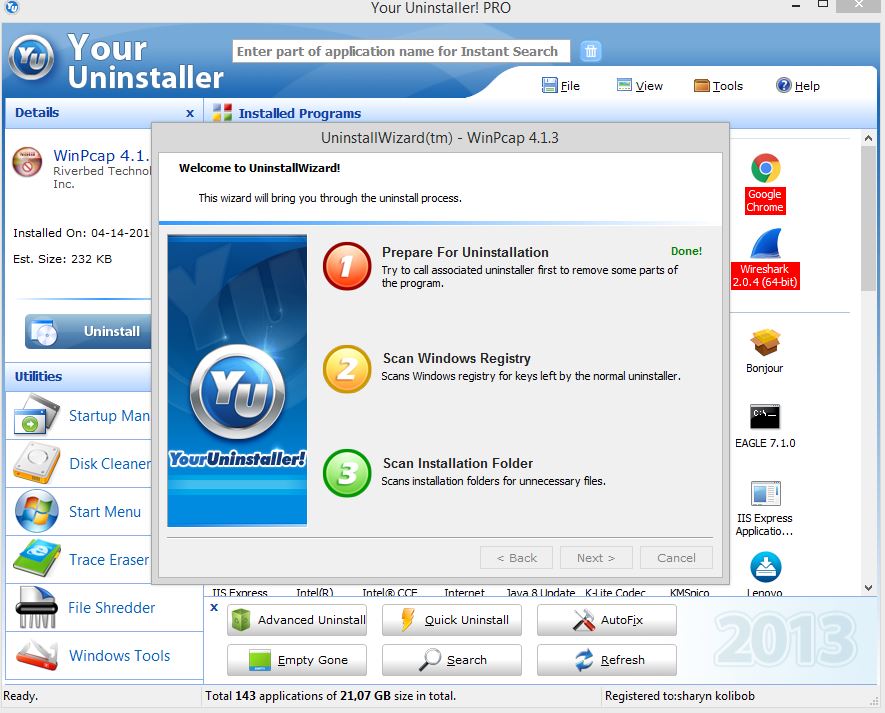Screen dimensions: 885x713
Task: Open File Shredder utility
Action: 104,607
